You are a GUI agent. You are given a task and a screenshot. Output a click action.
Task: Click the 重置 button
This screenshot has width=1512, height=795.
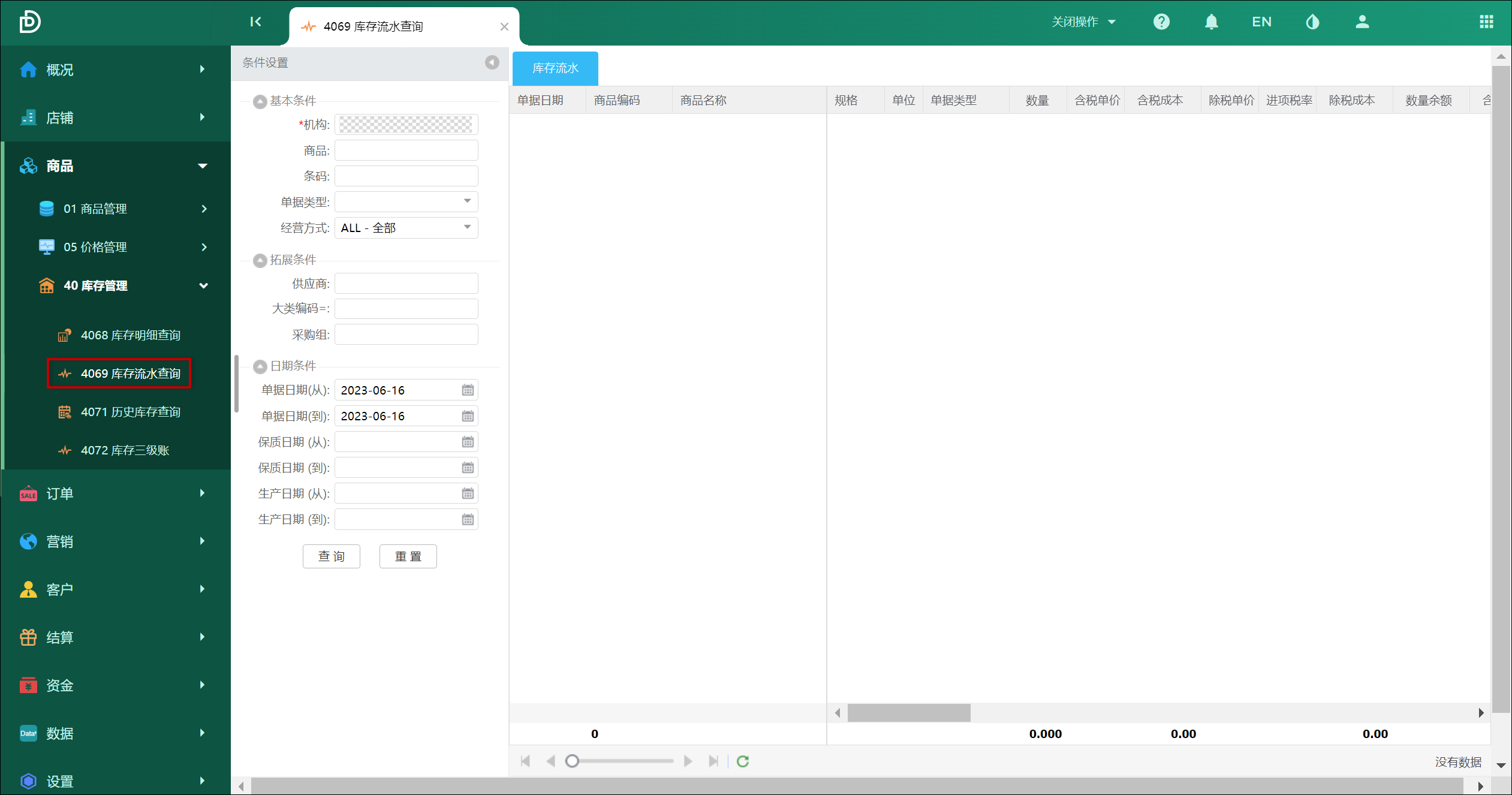(408, 556)
